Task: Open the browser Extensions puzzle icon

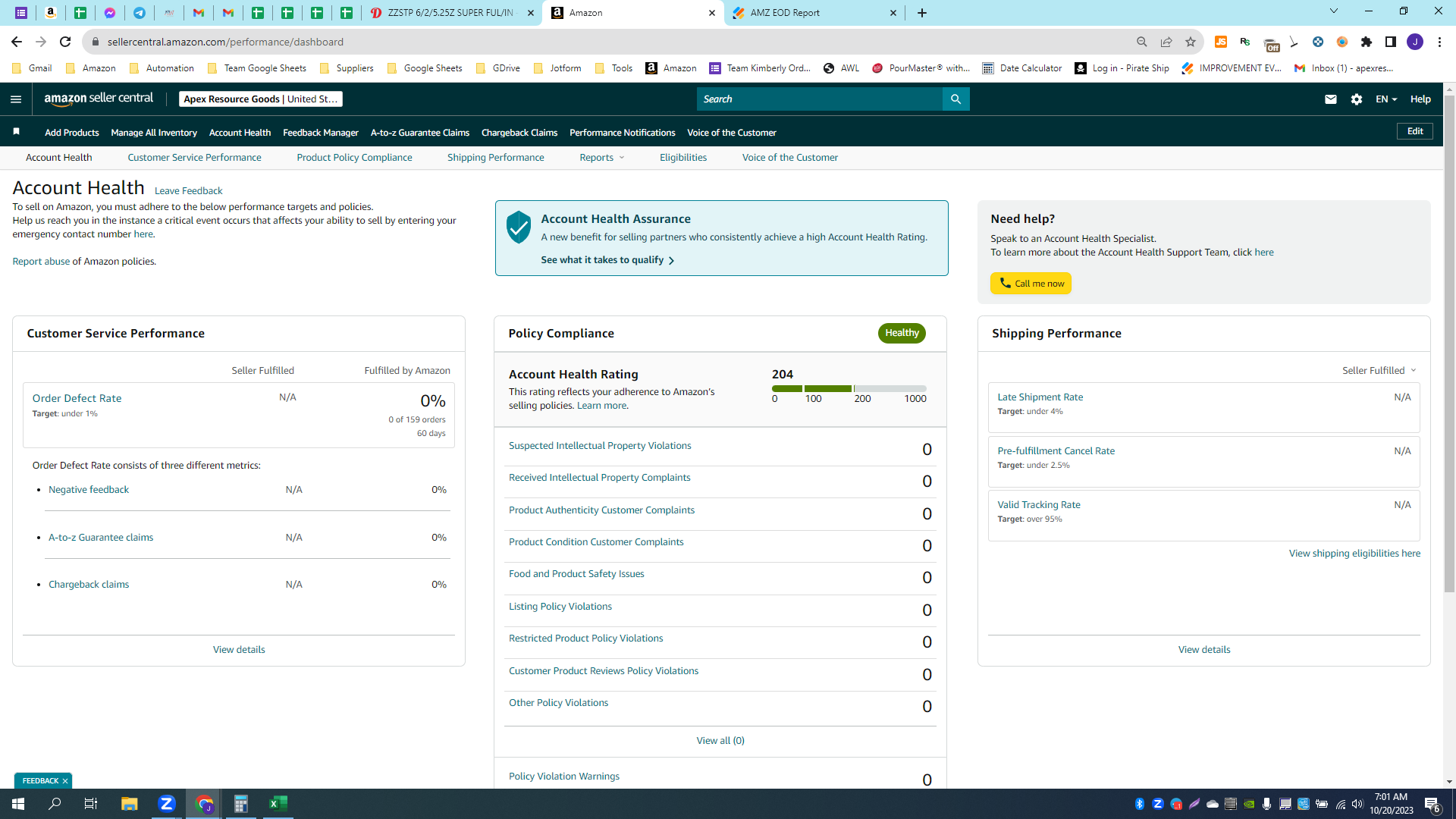Action: click(x=1367, y=42)
